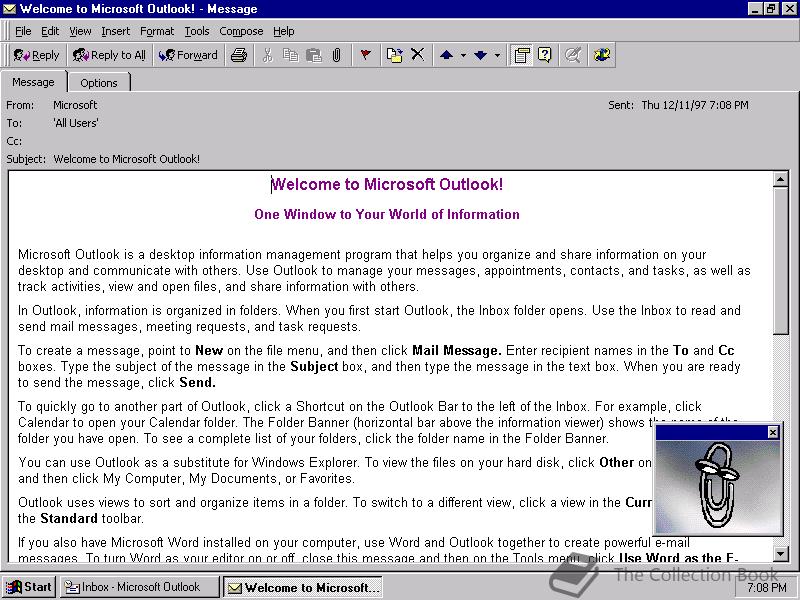Click Reply to All button
The width and height of the screenshot is (800, 600).
point(109,55)
